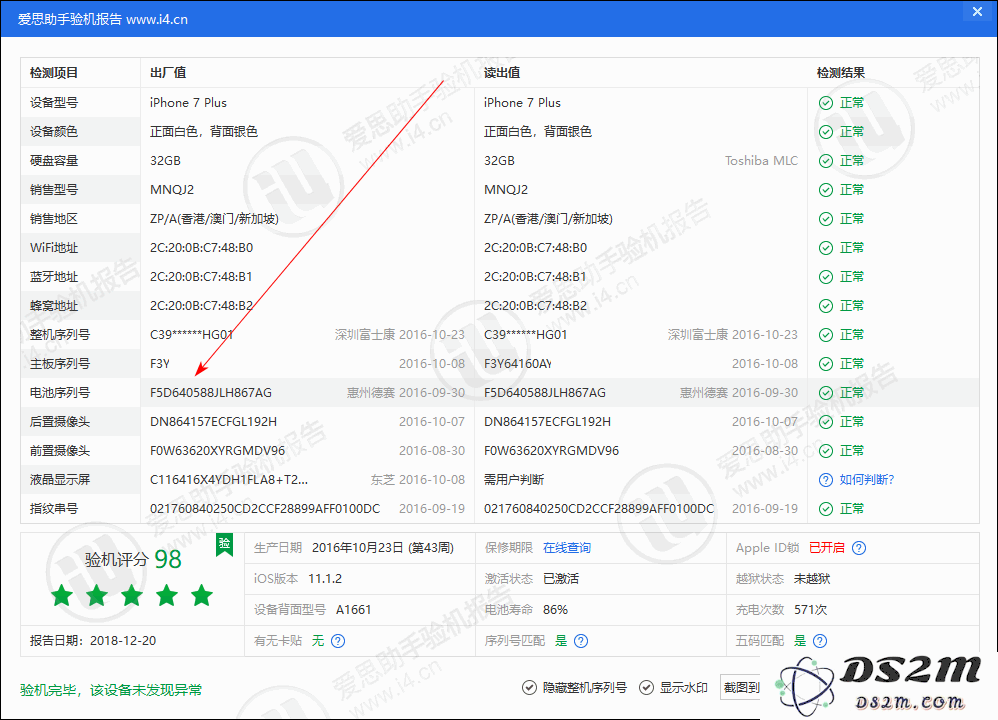998x720 pixels.
Task: Click the green check icon for 前置摄像头 row
Action: point(826,451)
